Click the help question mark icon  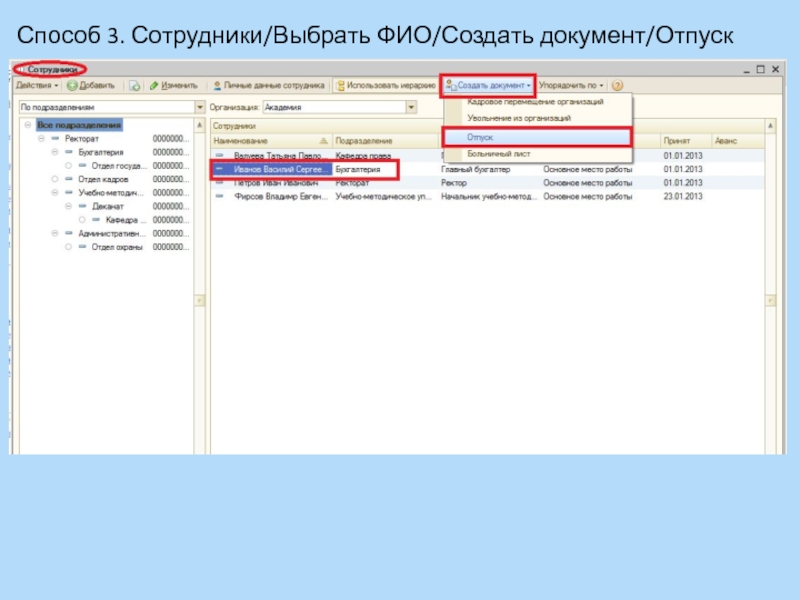[617, 87]
